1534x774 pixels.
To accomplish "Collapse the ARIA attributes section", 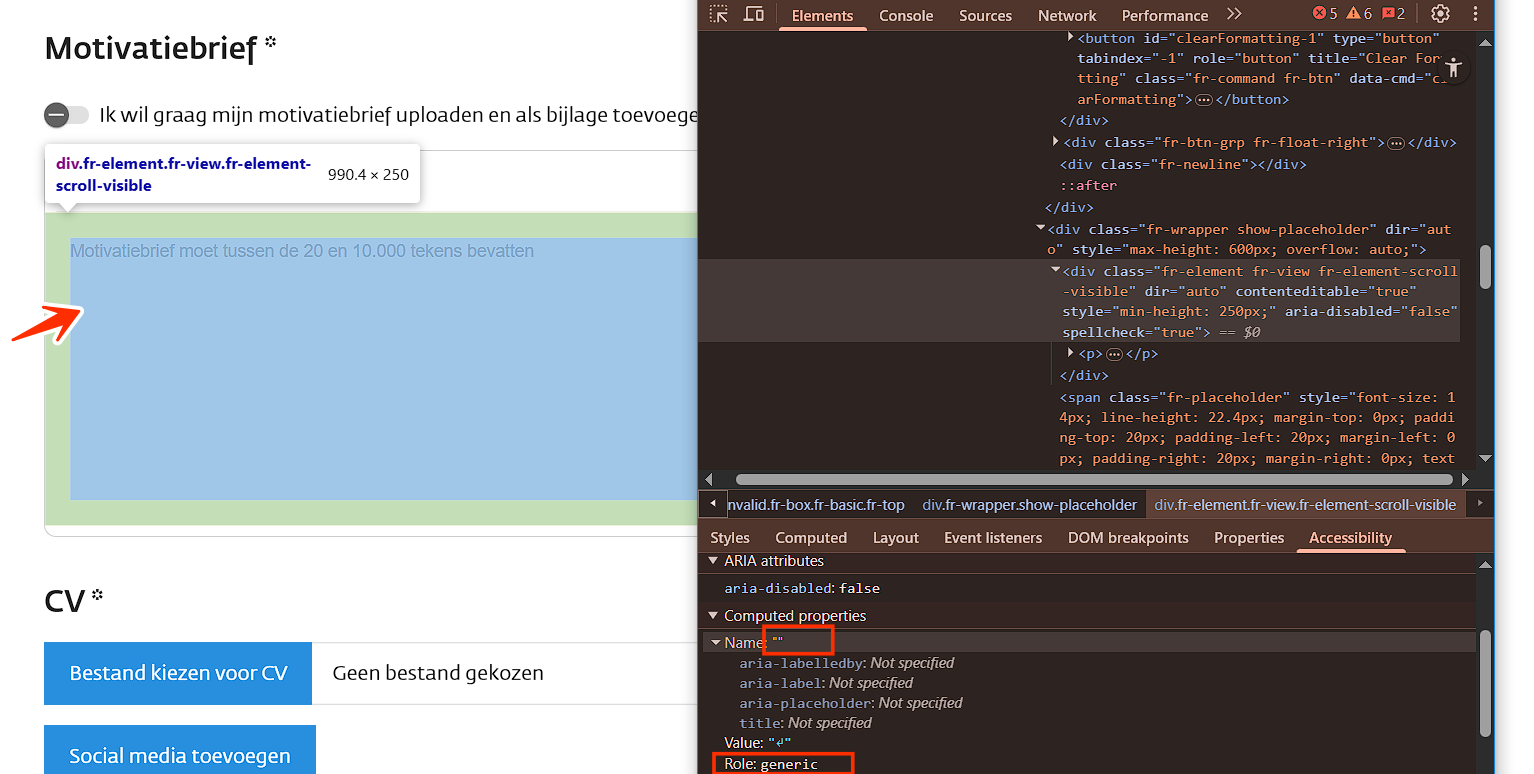I will tap(713, 561).
